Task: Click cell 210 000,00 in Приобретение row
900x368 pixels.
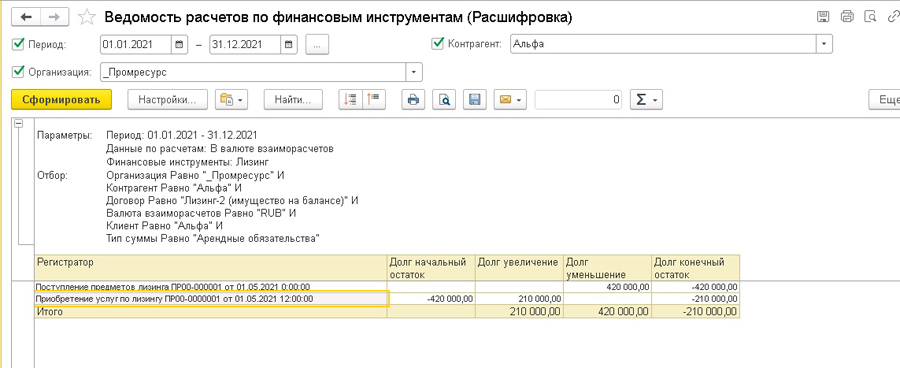Action: tap(519, 299)
